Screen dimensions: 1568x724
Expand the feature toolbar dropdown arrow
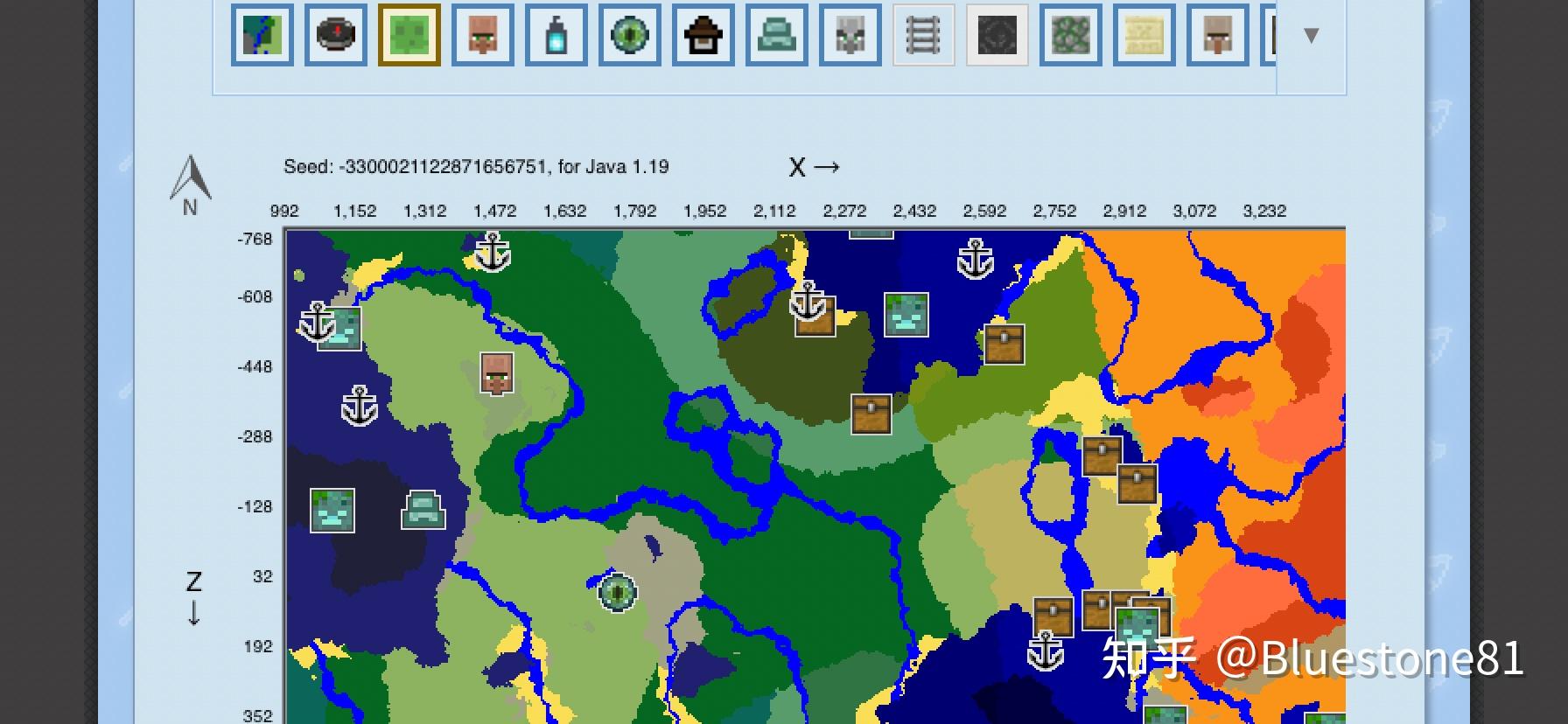tap(1311, 36)
